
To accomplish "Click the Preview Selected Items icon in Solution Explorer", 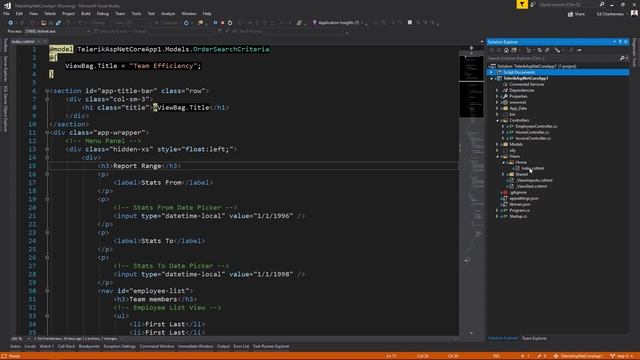I will pos(579,50).
